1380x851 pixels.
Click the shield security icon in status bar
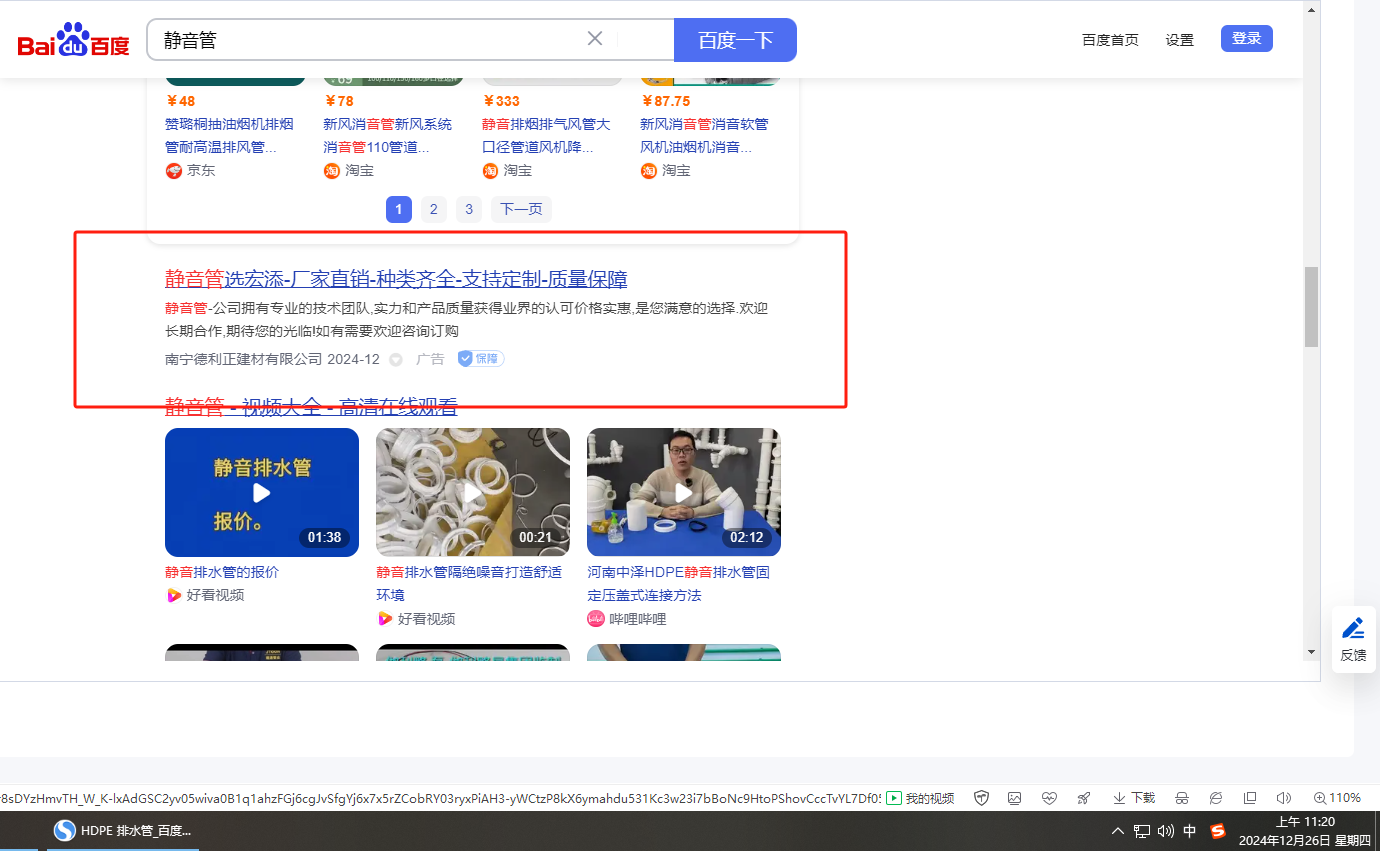click(x=982, y=798)
